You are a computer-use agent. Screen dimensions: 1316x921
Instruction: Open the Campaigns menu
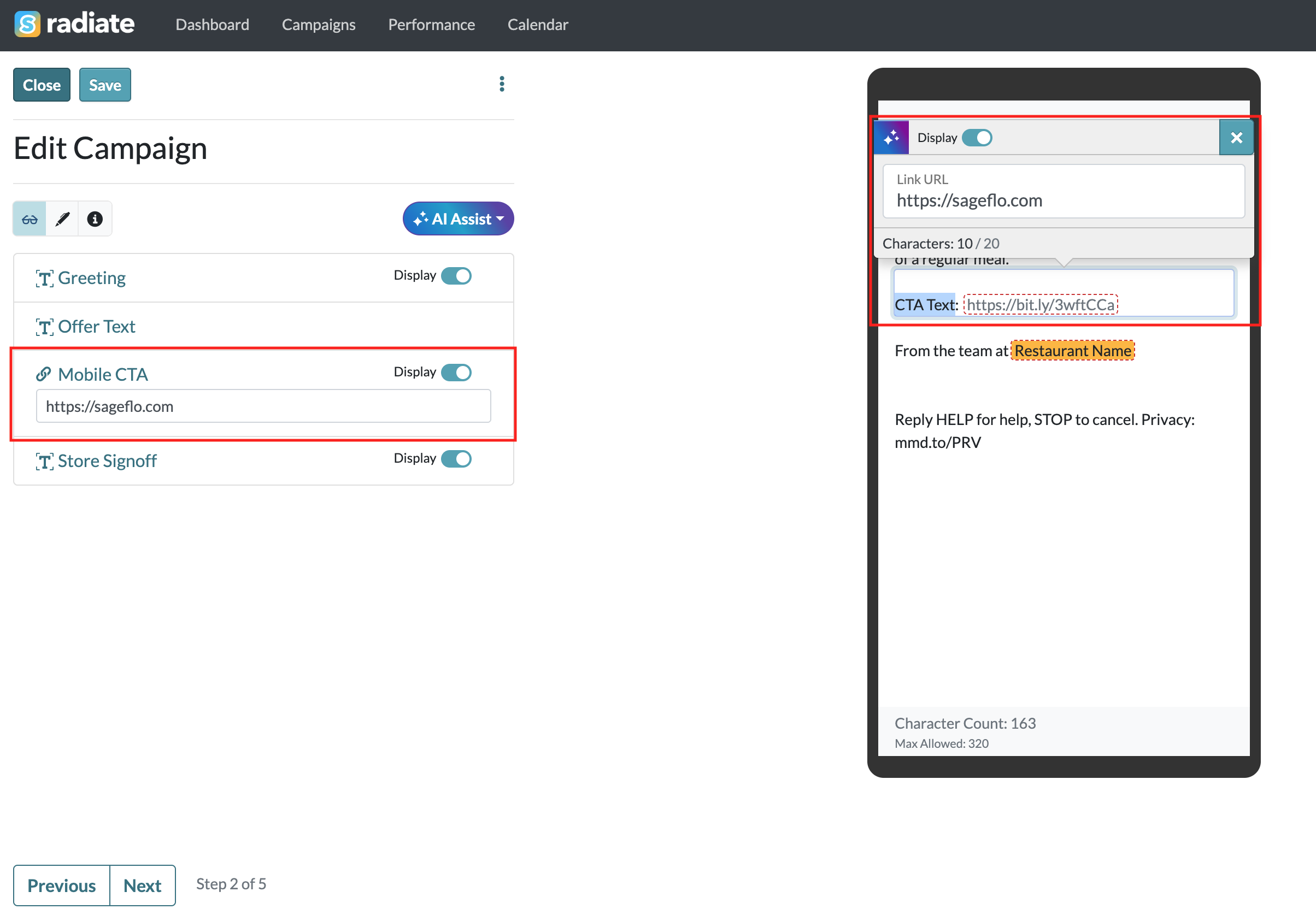pyautogui.click(x=319, y=25)
